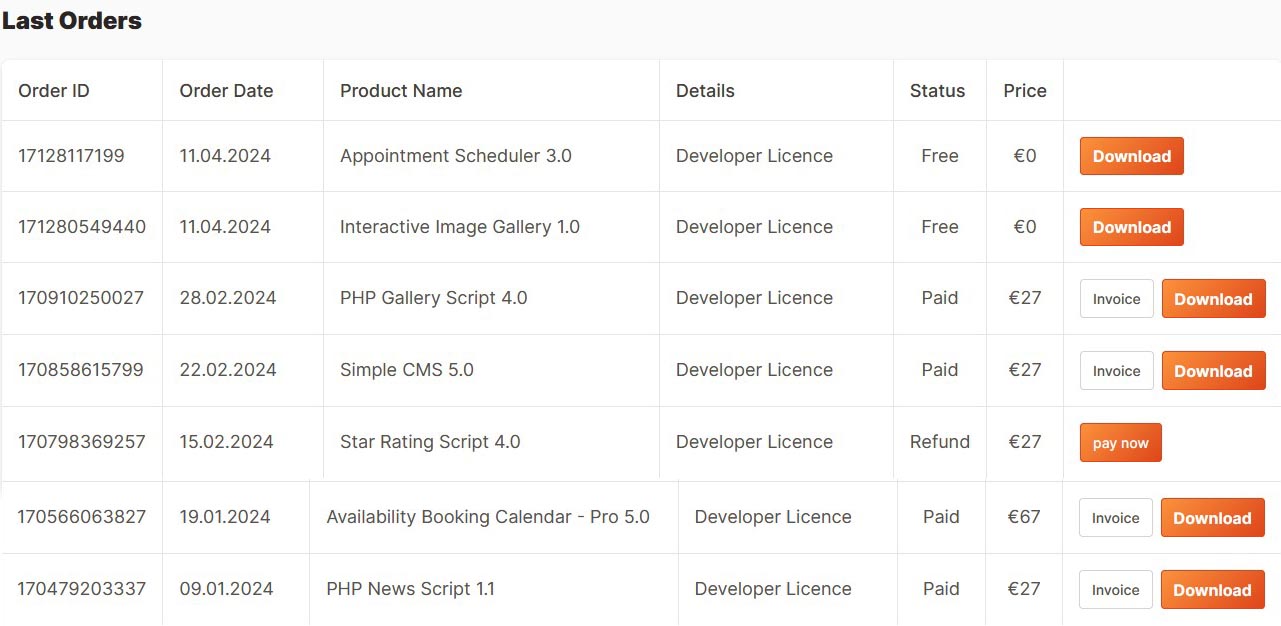
Task: Click the Refund status cell
Action: (939, 442)
